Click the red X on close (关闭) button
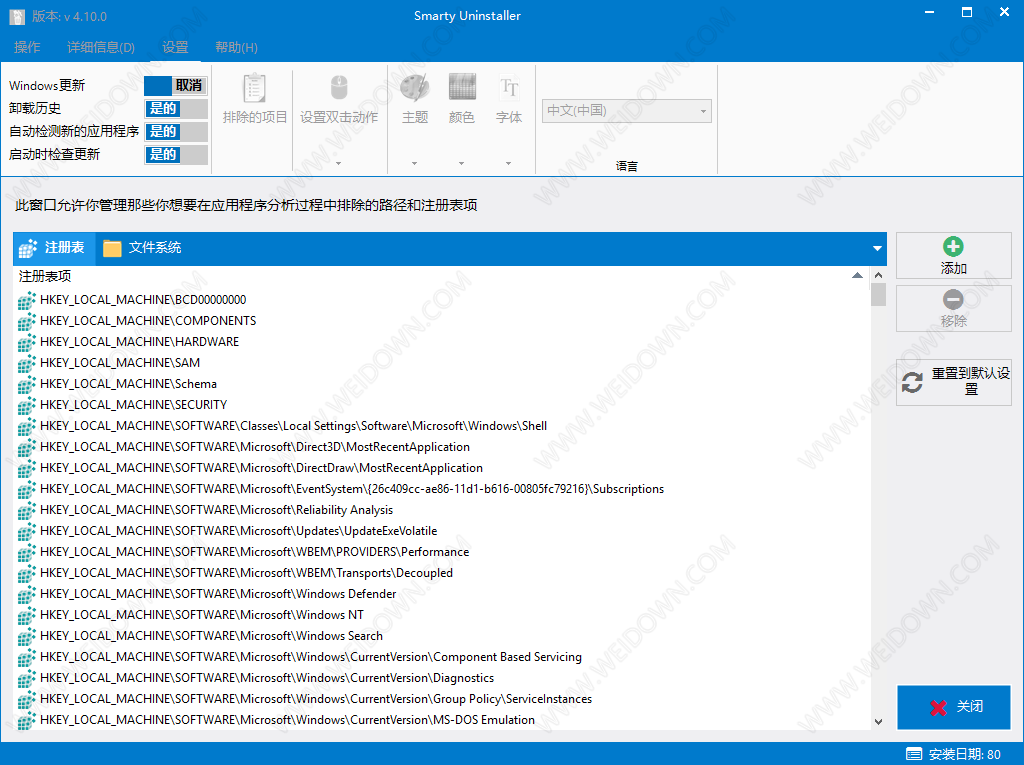 (938, 707)
